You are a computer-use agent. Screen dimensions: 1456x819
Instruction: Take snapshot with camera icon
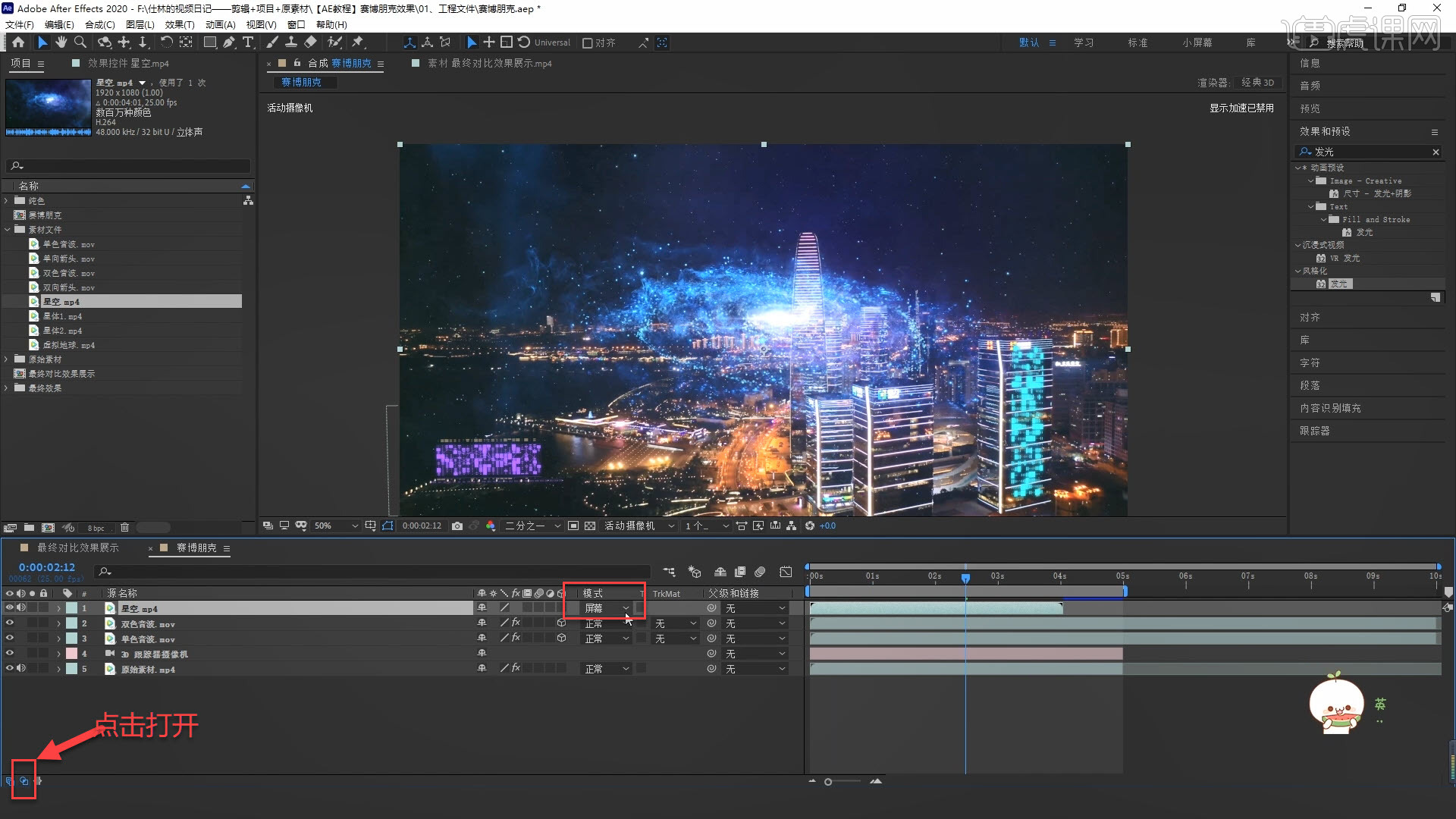[457, 526]
